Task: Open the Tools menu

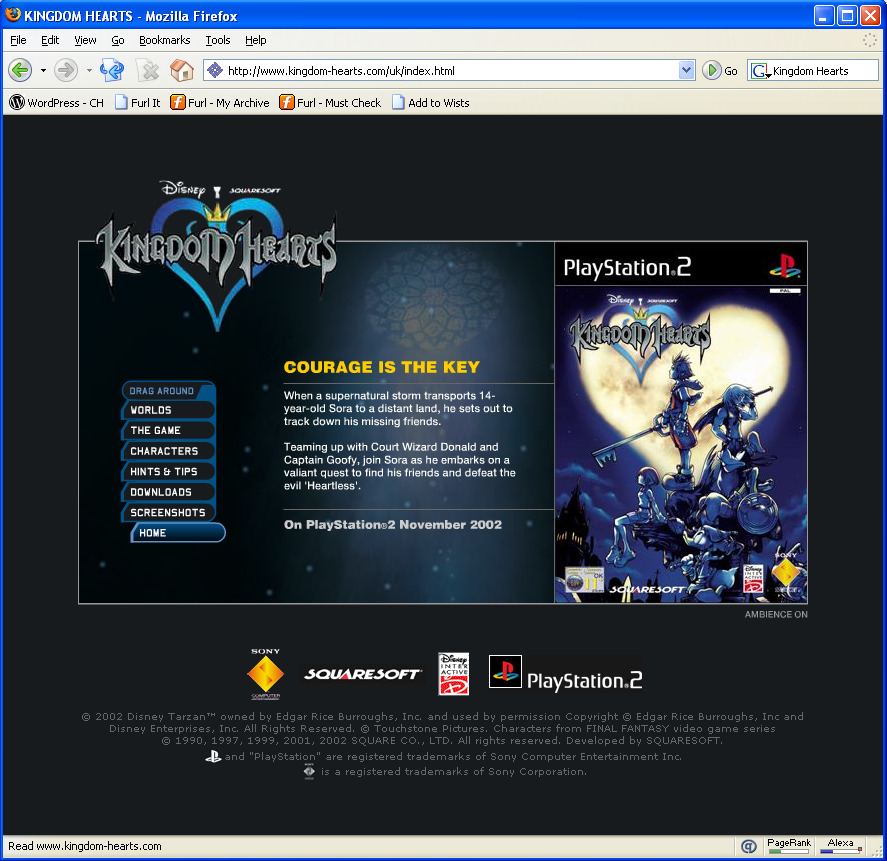Action: 218,40
